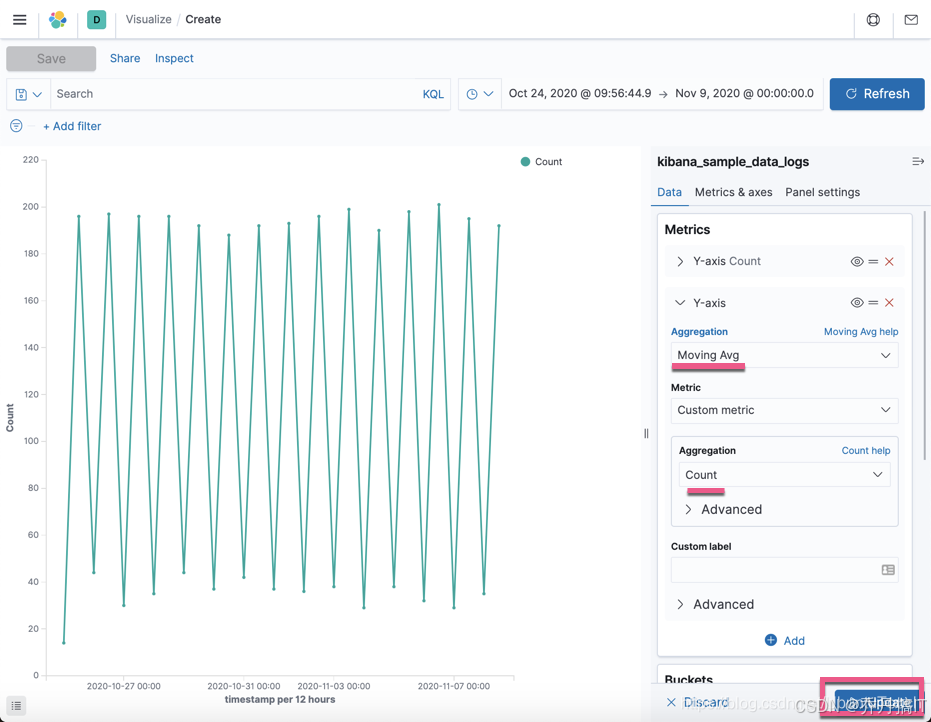Click axis title timestamp per 12 hours
Viewport: 931px width, 722px height.
point(280,699)
